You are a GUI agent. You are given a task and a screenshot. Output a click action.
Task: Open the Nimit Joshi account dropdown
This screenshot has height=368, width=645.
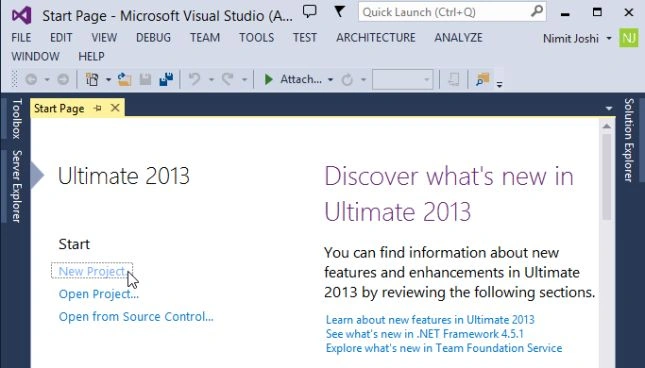[609, 38]
